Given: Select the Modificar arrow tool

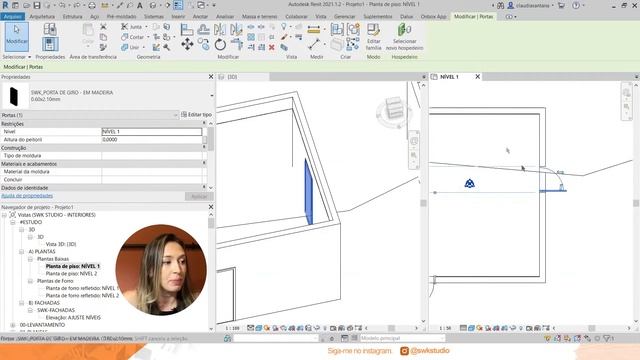Looking at the screenshot, I should coord(16,37).
